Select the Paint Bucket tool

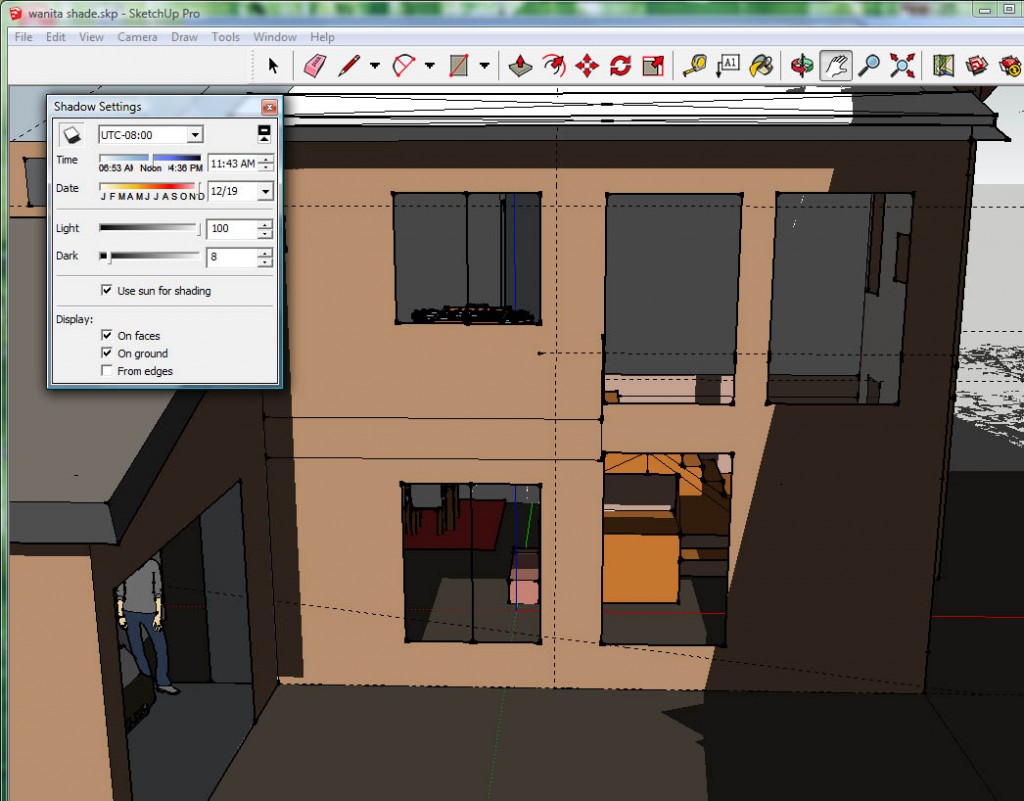762,66
